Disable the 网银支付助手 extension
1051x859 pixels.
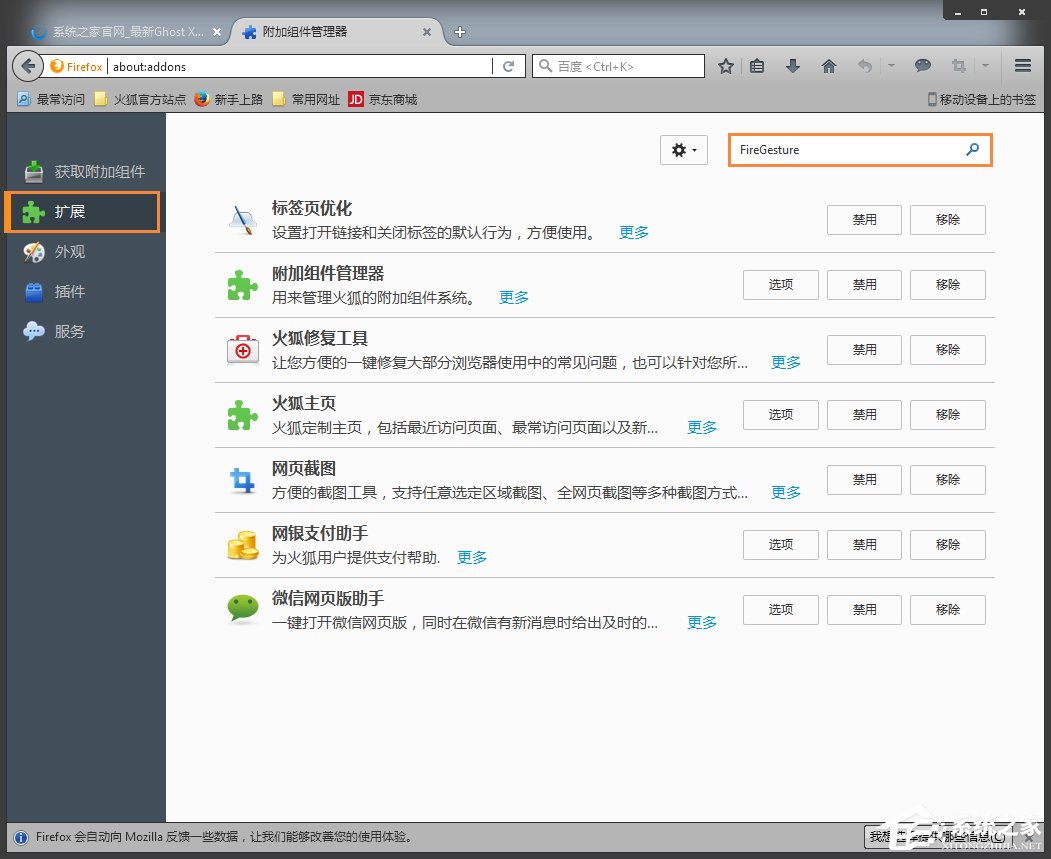(863, 544)
